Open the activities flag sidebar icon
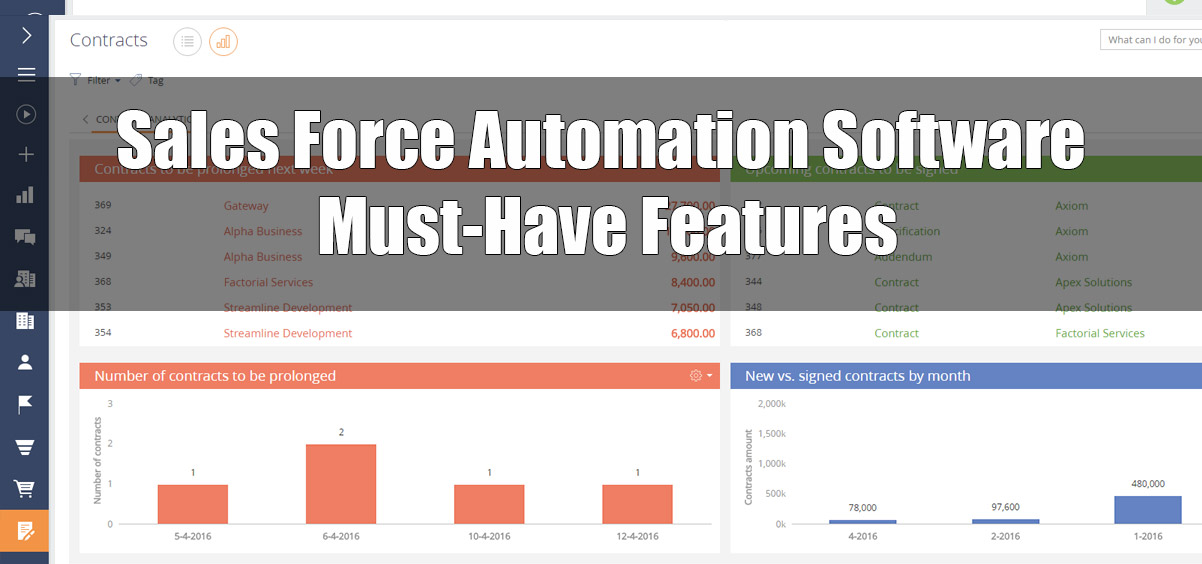 (x=26, y=404)
